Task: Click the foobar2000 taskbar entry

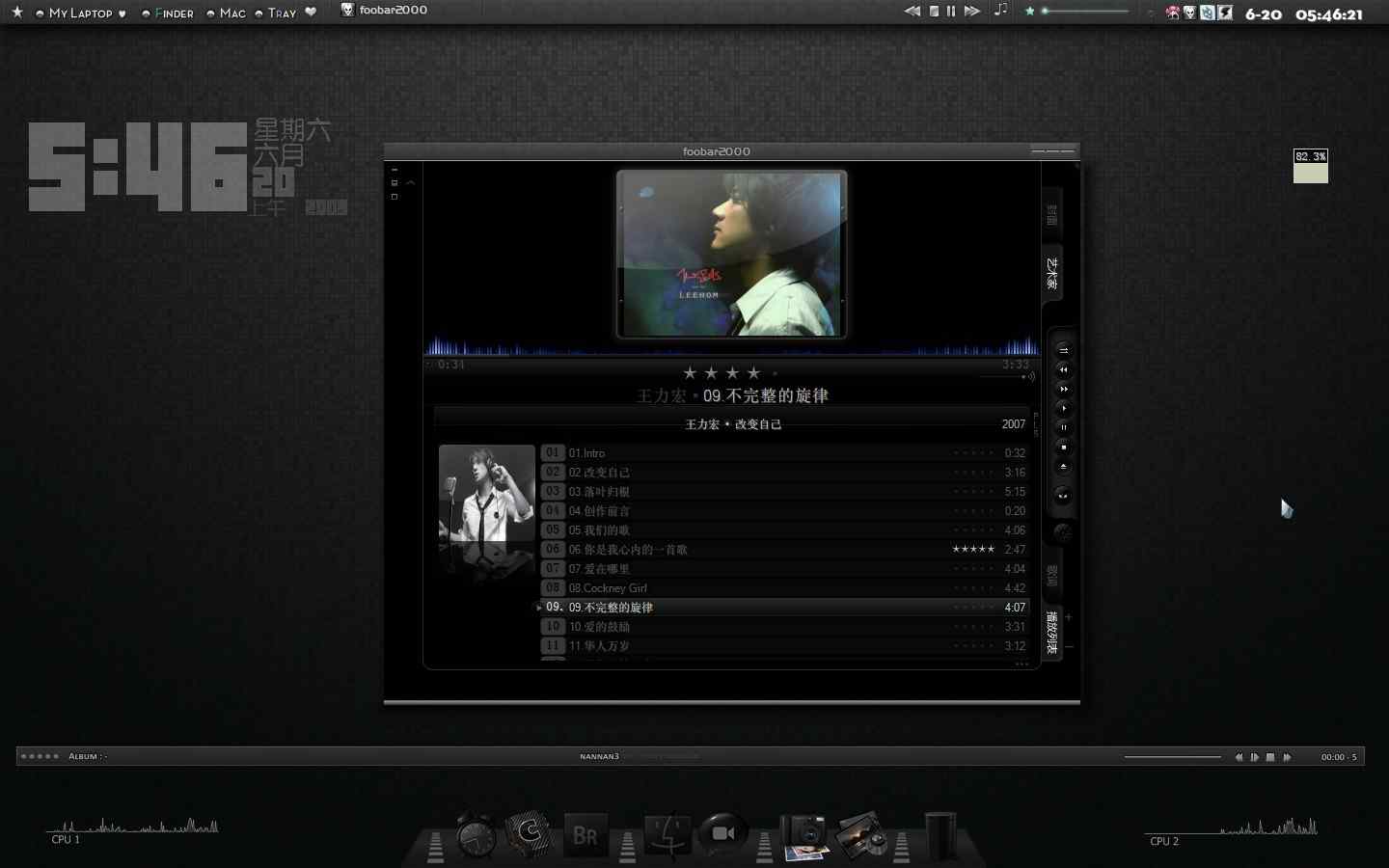Action: (x=384, y=11)
